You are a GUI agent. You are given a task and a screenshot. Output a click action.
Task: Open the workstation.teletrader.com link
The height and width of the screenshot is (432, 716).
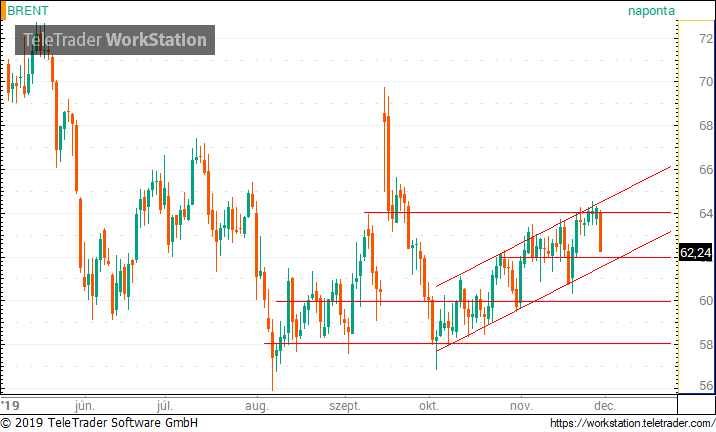pos(632,423)
